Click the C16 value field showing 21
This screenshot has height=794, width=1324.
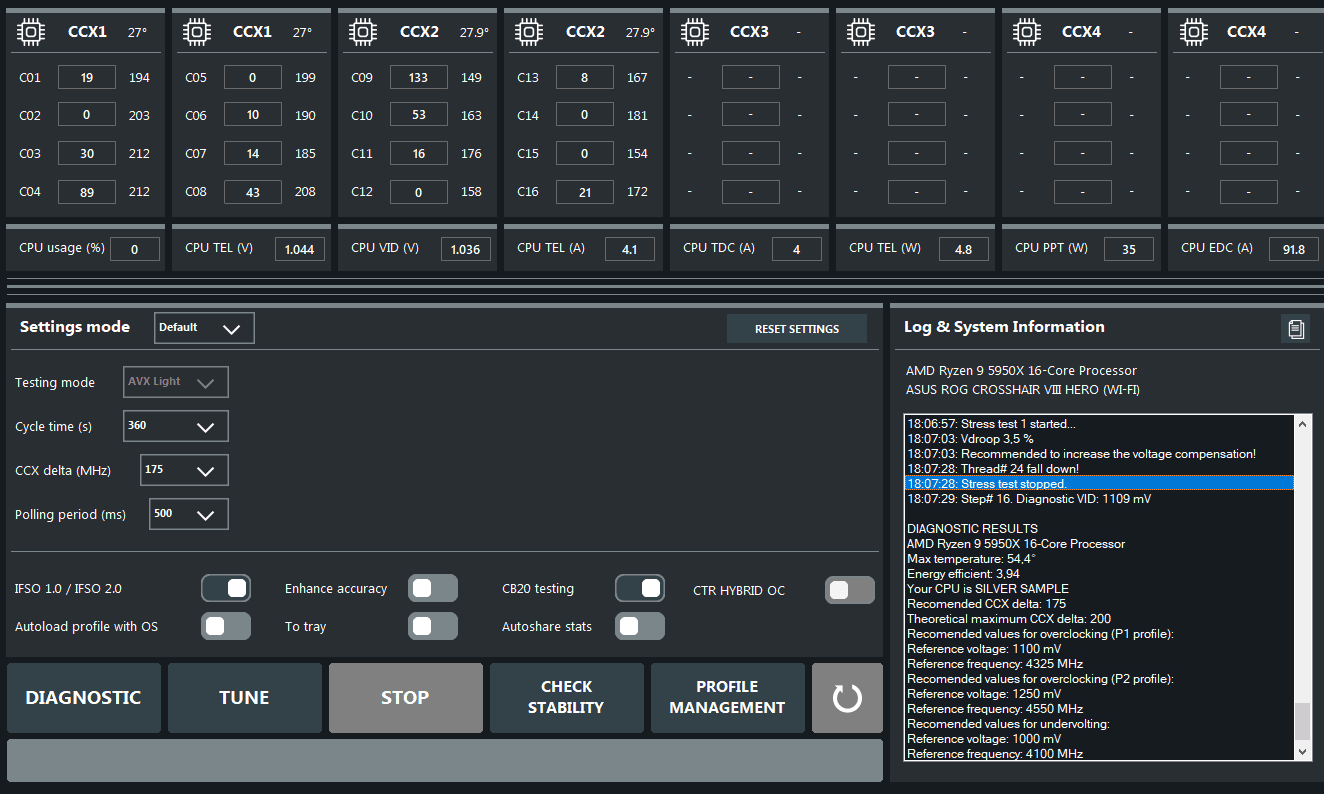pos(585,192)
